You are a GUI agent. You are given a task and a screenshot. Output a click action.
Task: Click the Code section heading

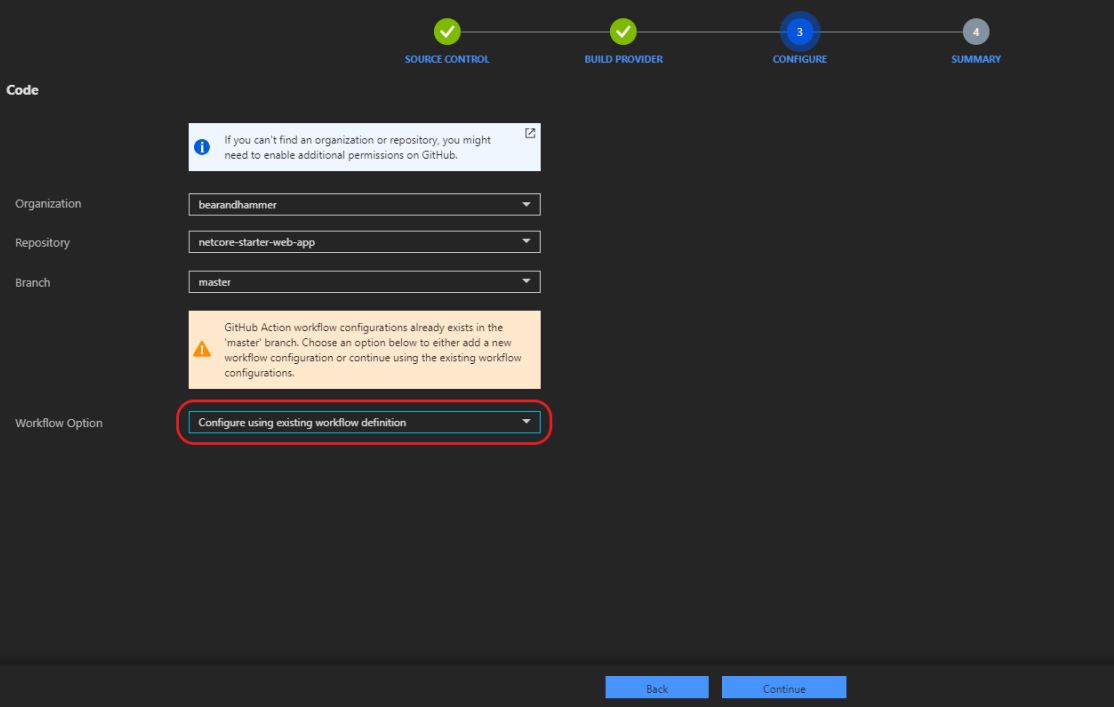pos(22,91)
